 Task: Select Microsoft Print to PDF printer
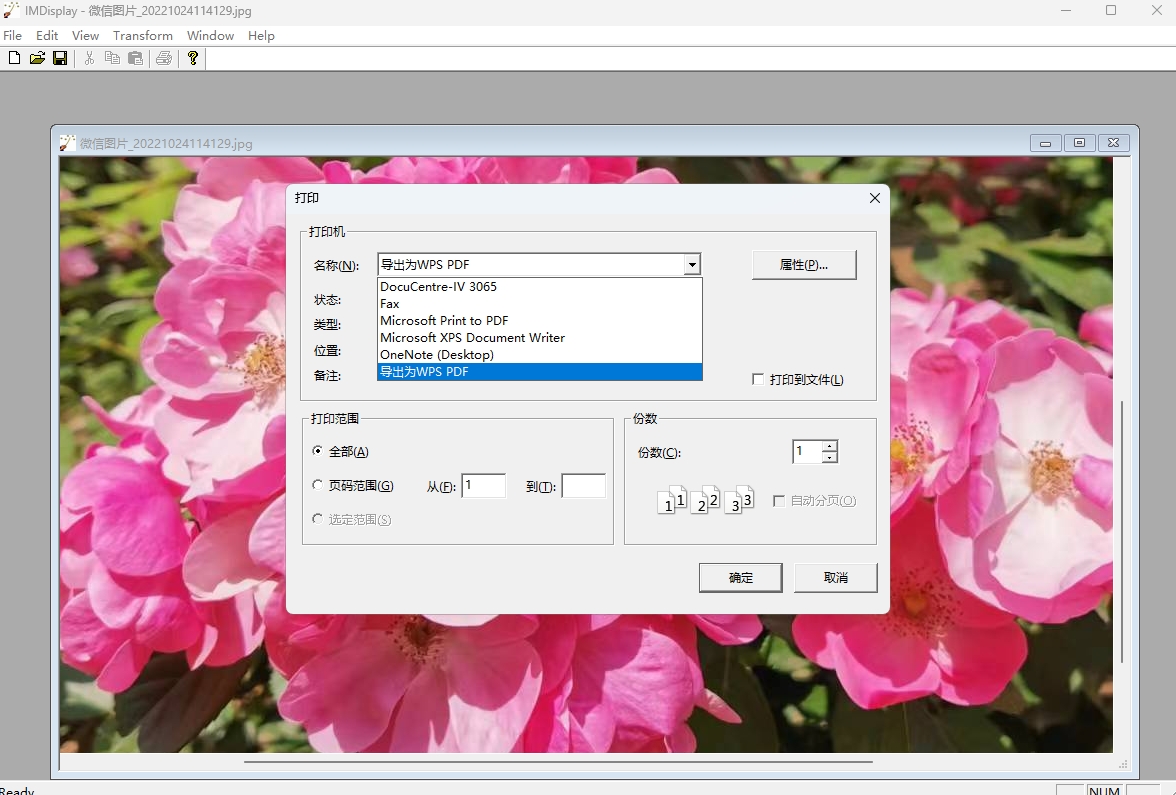pyautogui.click(x=444, y=320)
